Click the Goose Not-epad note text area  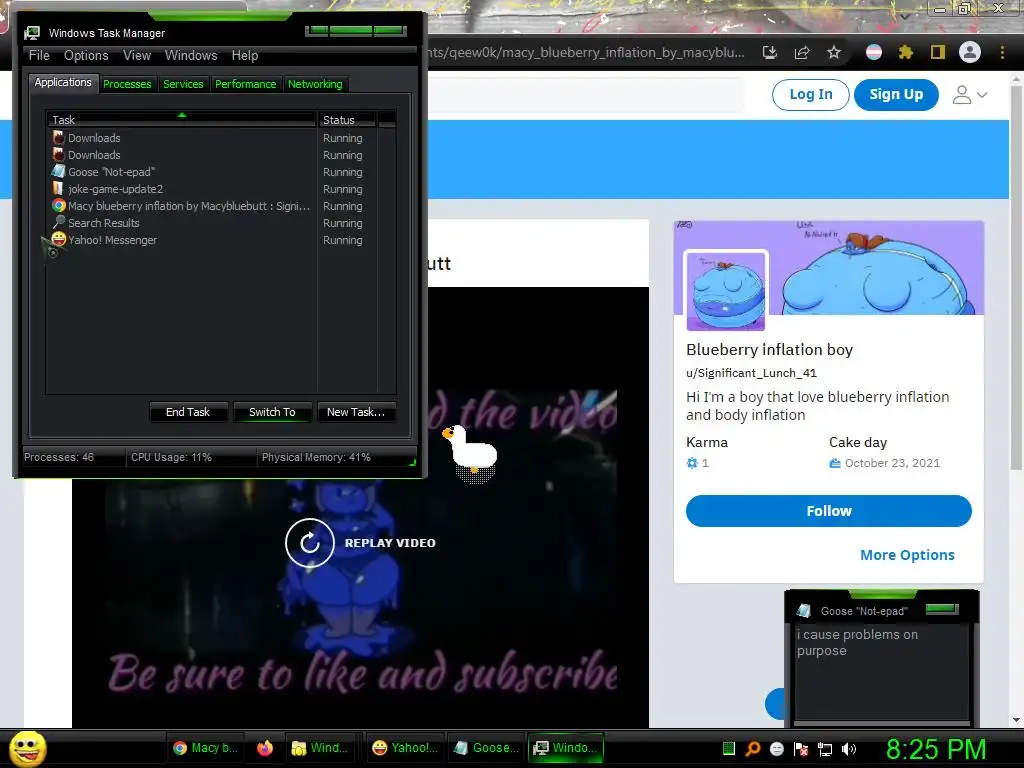click(x=882, y=673)
